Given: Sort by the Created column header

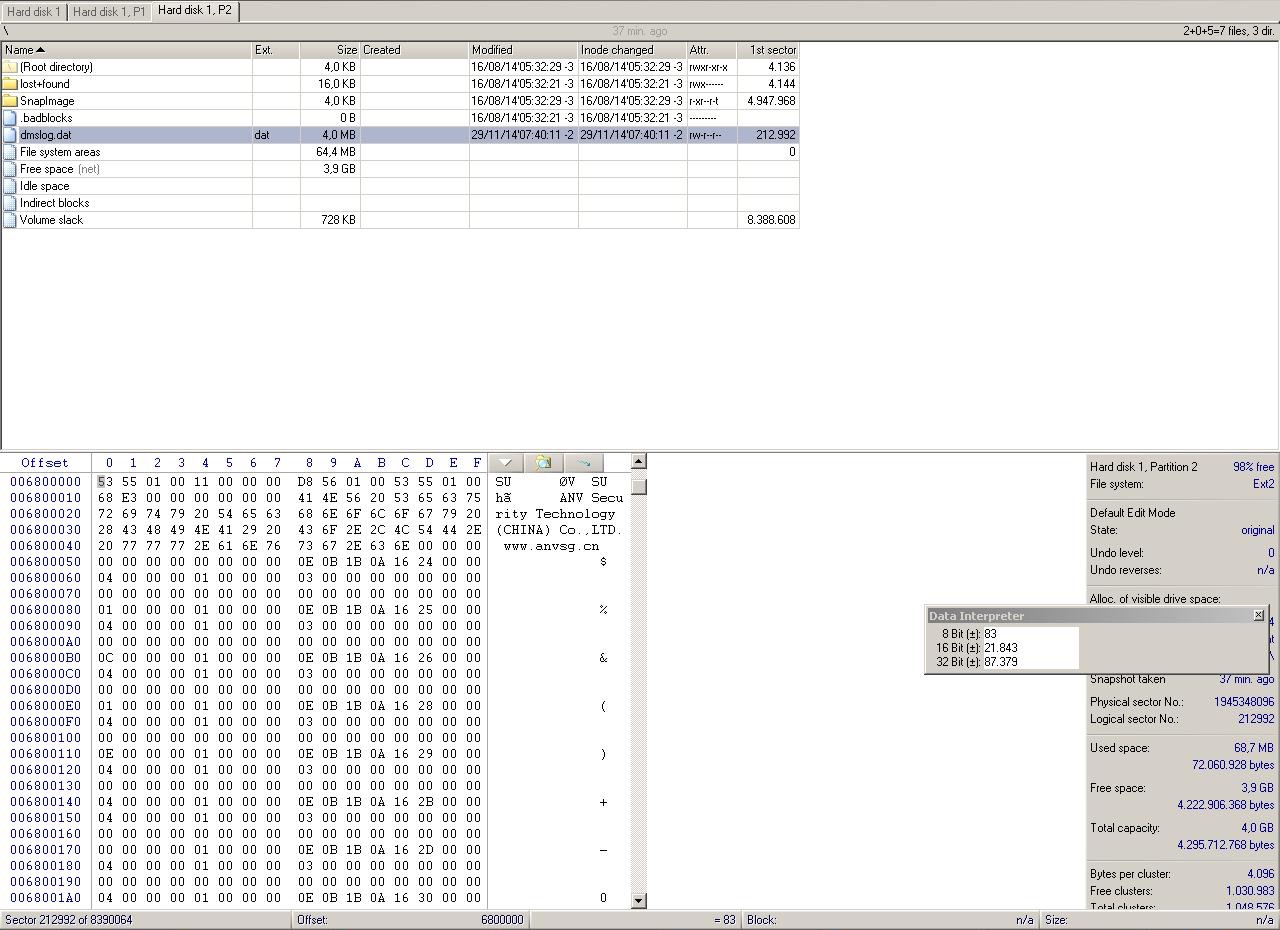Looking at the screenshot, I should point(414,49).
